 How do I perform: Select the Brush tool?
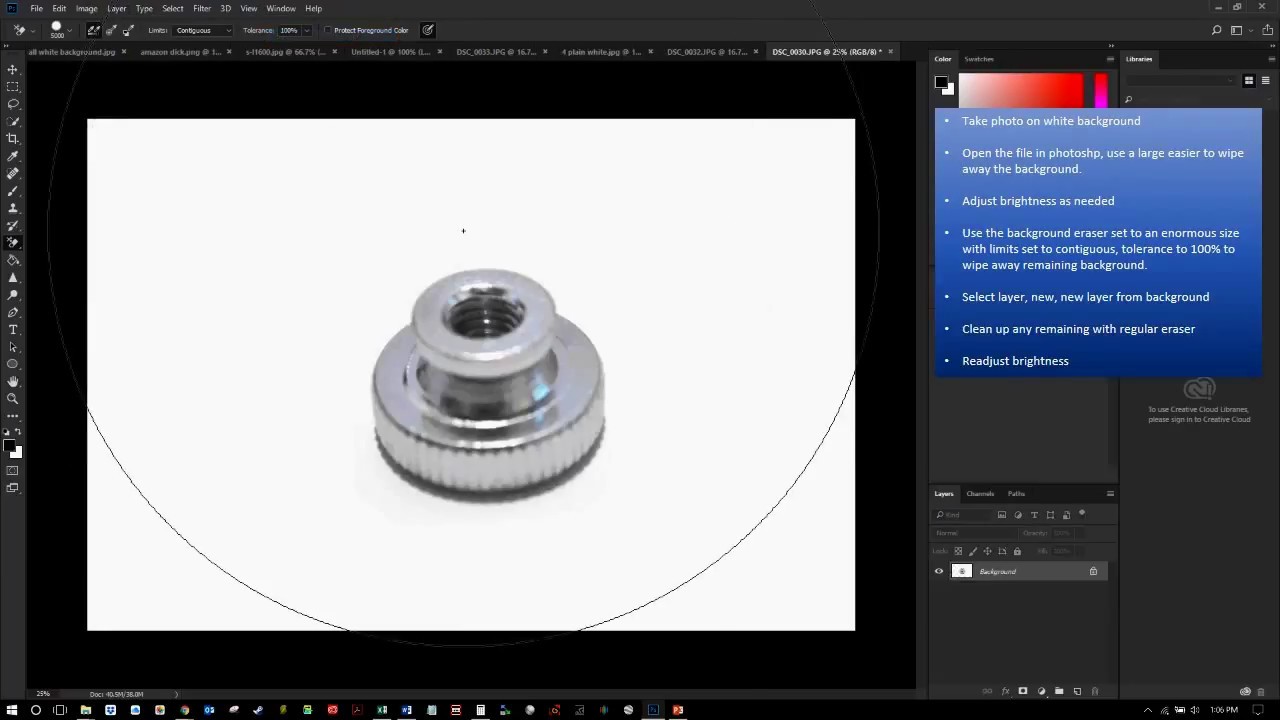coord(13,191)
